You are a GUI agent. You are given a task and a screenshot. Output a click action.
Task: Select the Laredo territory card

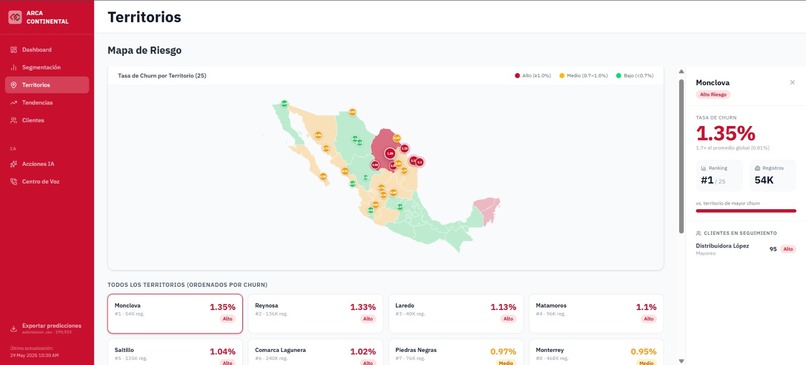456,314
